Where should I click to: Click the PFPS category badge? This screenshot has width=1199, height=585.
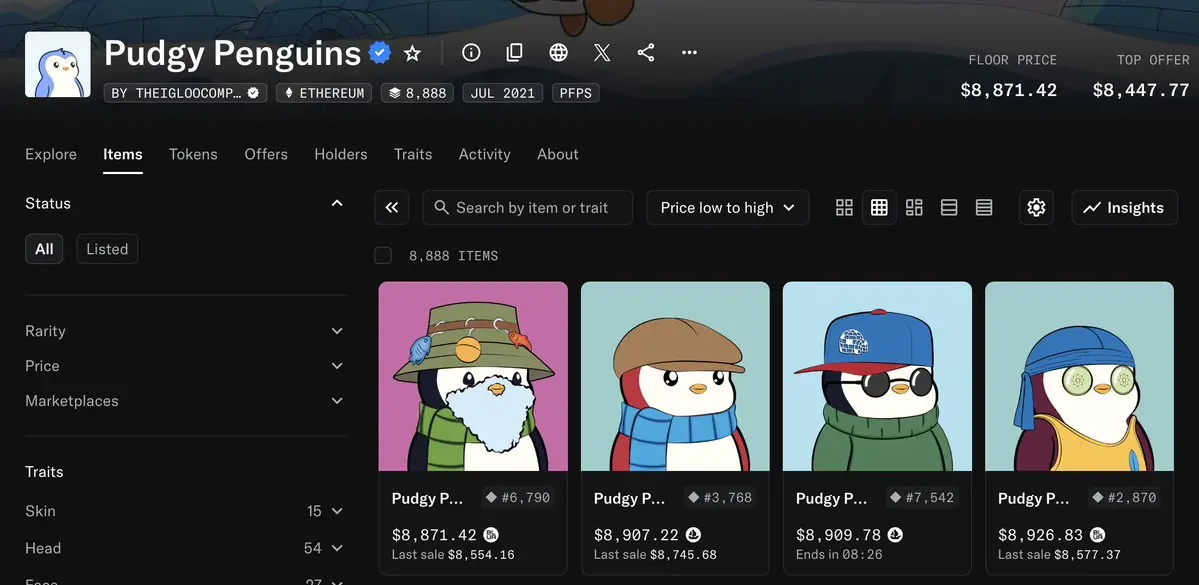click(575, 93)
